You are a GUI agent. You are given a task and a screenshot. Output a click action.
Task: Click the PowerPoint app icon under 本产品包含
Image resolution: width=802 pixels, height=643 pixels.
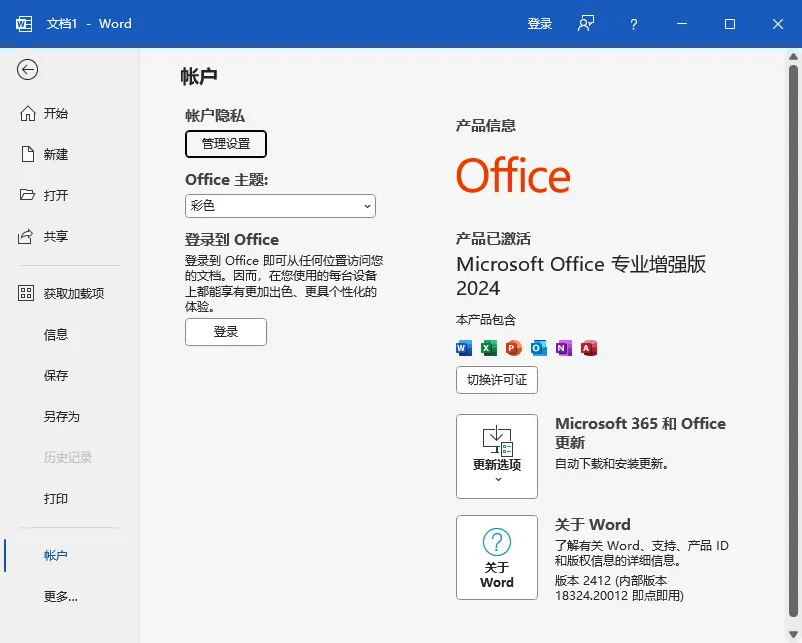coord(514,348)
